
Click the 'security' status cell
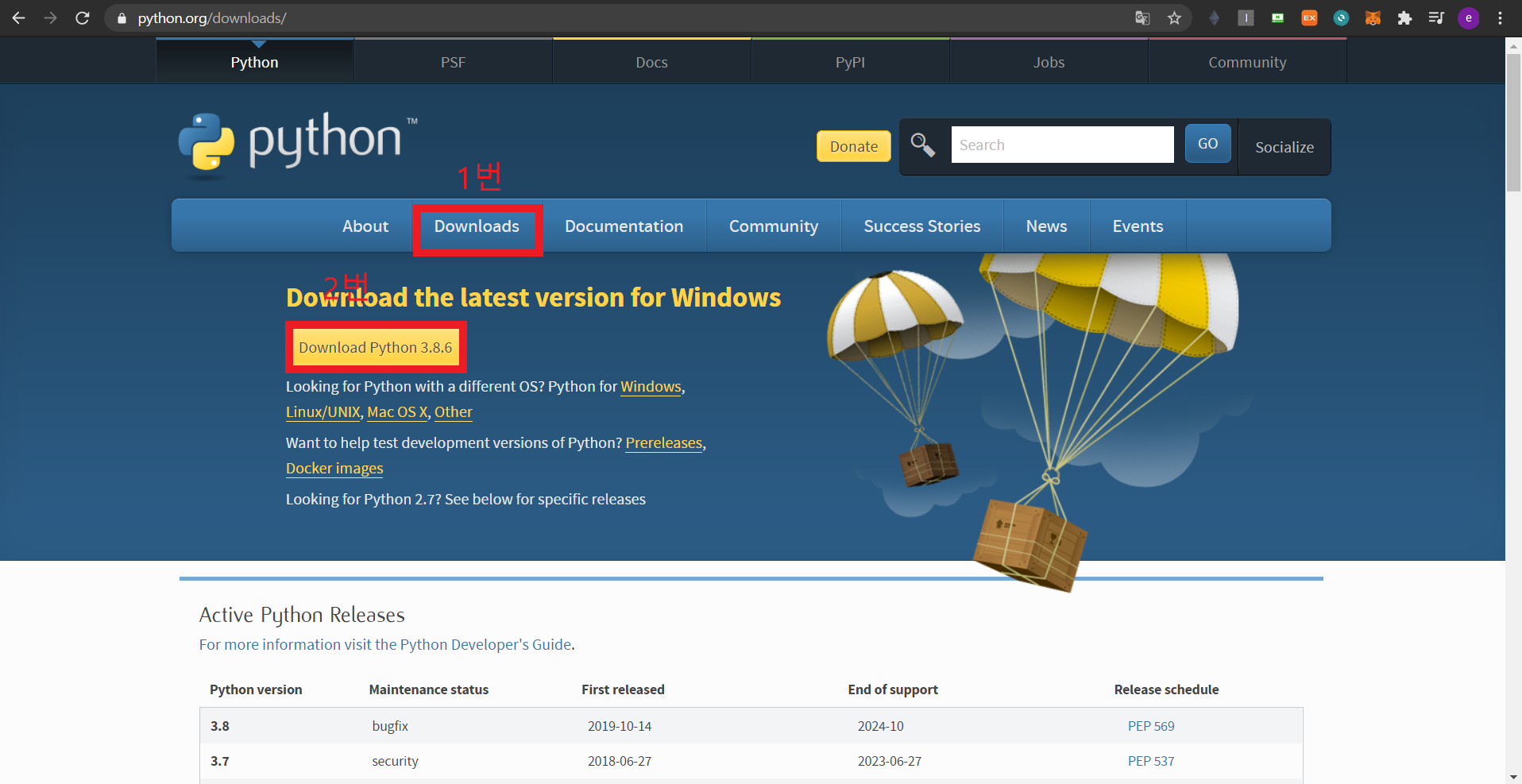[395, 761]
